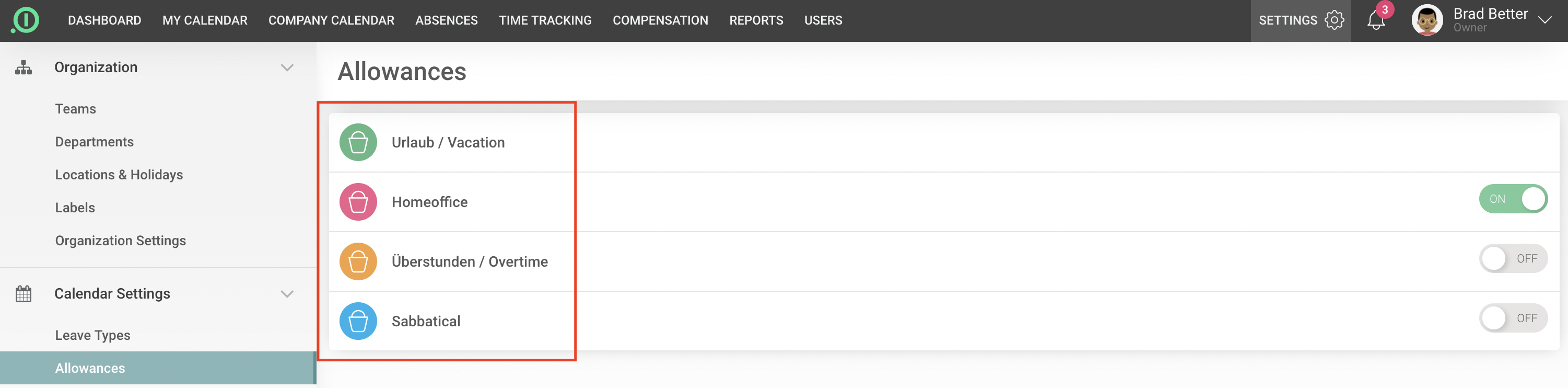Collapse the Calendar Settings section chevron
1568x388 pixels.
[x=287, y=294]
